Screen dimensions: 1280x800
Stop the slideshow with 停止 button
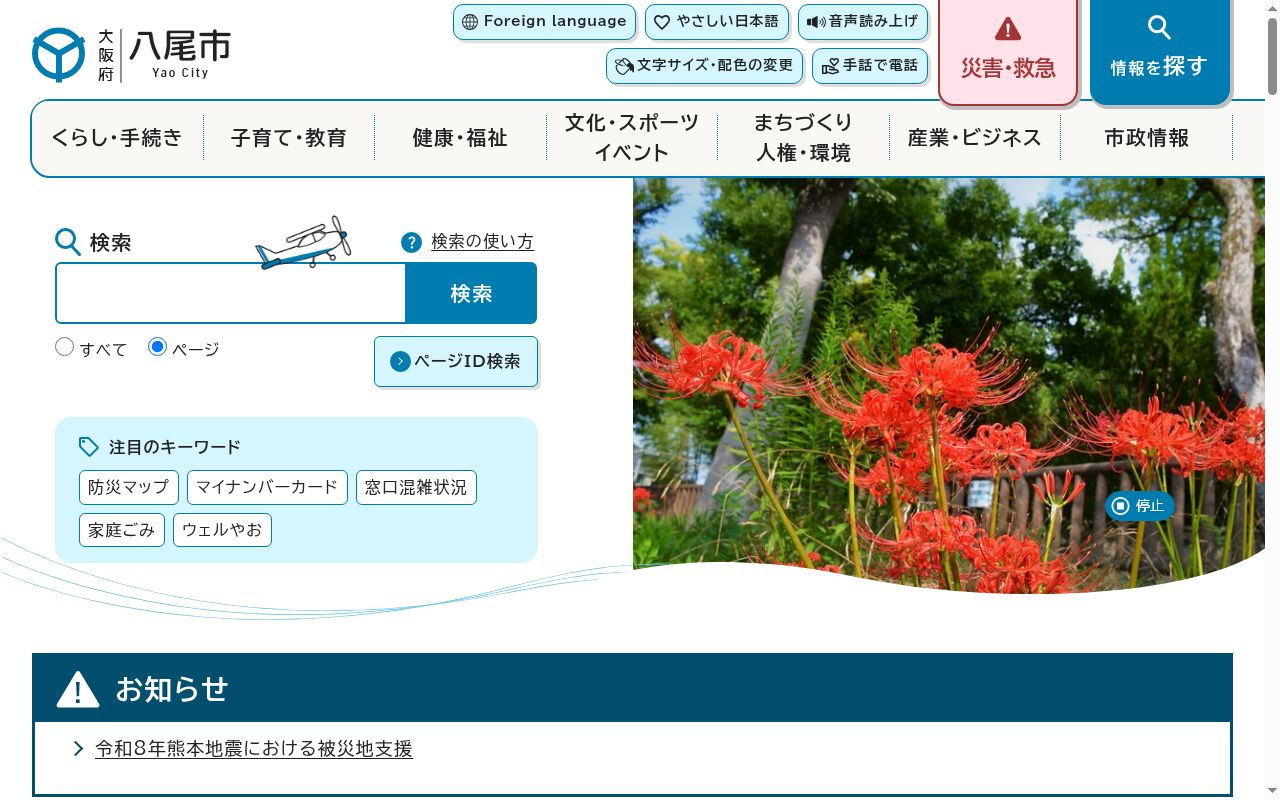click(x=1140, y=506)
